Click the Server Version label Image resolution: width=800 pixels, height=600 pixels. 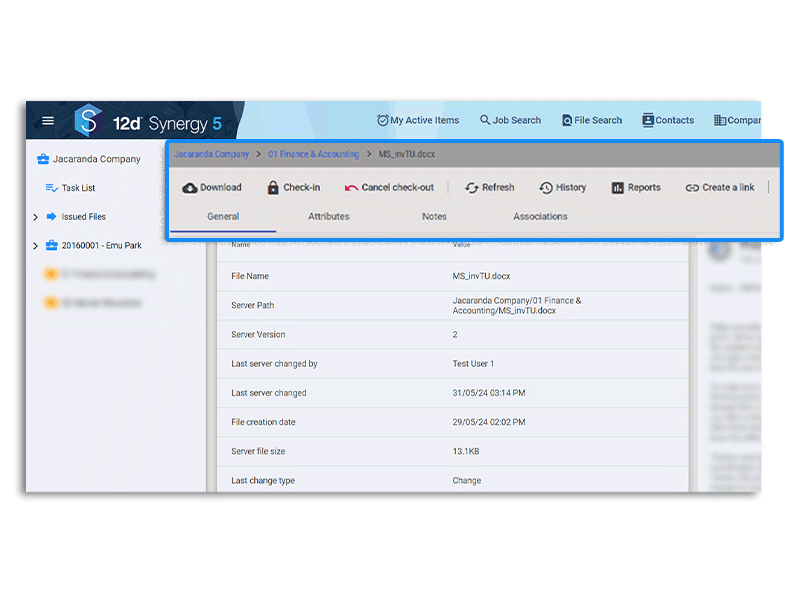click(258, 335)
